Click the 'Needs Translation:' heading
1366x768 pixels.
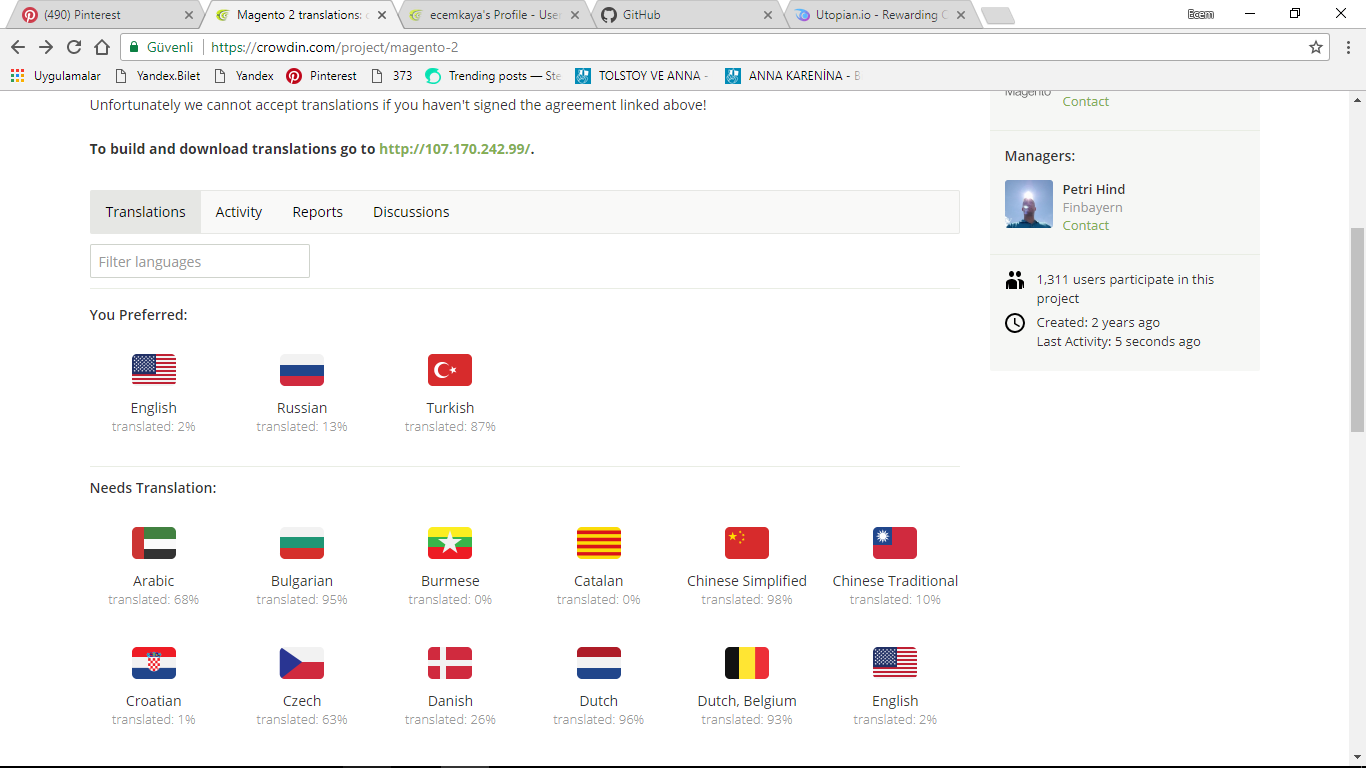coord(153,488)
